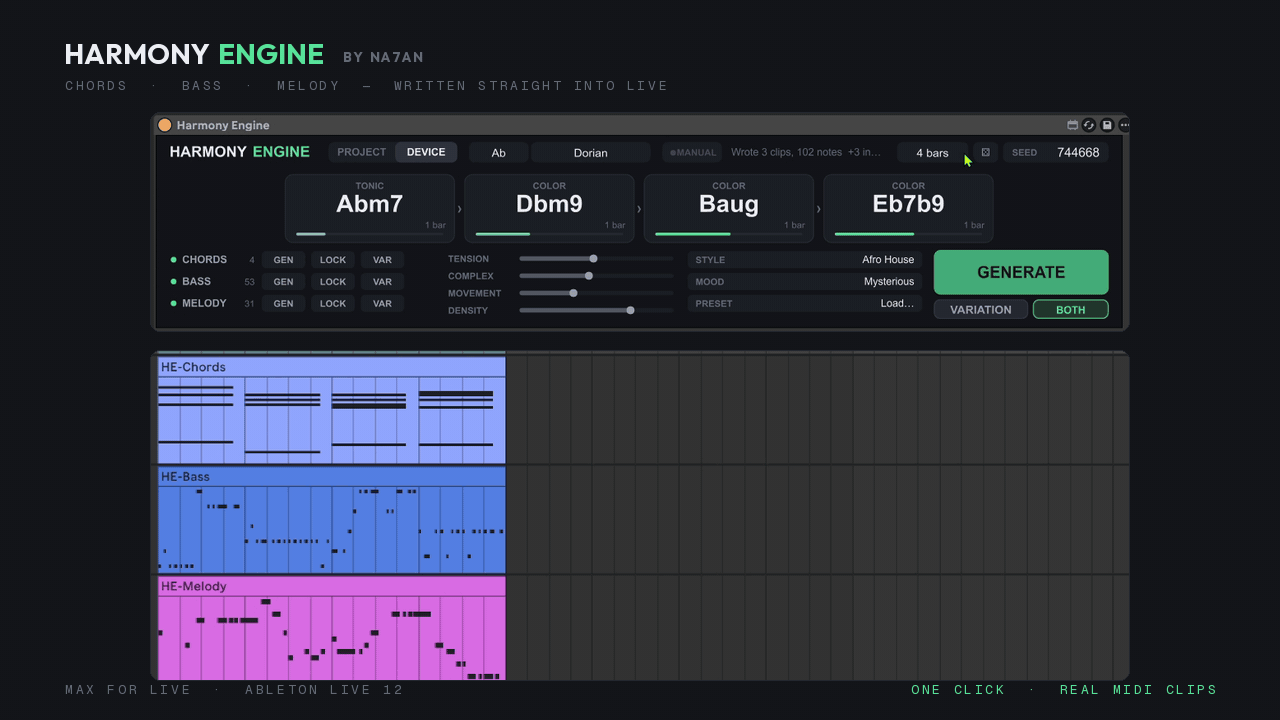Image resolution: width=1280 pixels, height=720 pixels.
Task: Click the Melody note count '31'
Action: coord(250,303)
